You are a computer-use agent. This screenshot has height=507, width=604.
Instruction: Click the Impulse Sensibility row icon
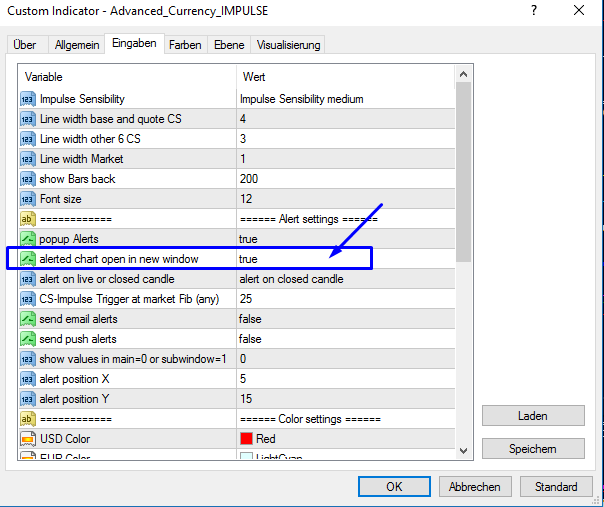pos(28,99)
